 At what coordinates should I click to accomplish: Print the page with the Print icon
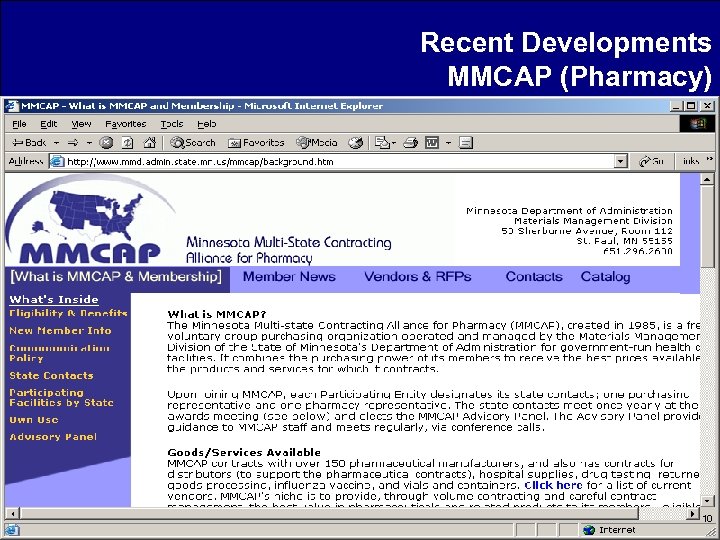tap(411, 143)
